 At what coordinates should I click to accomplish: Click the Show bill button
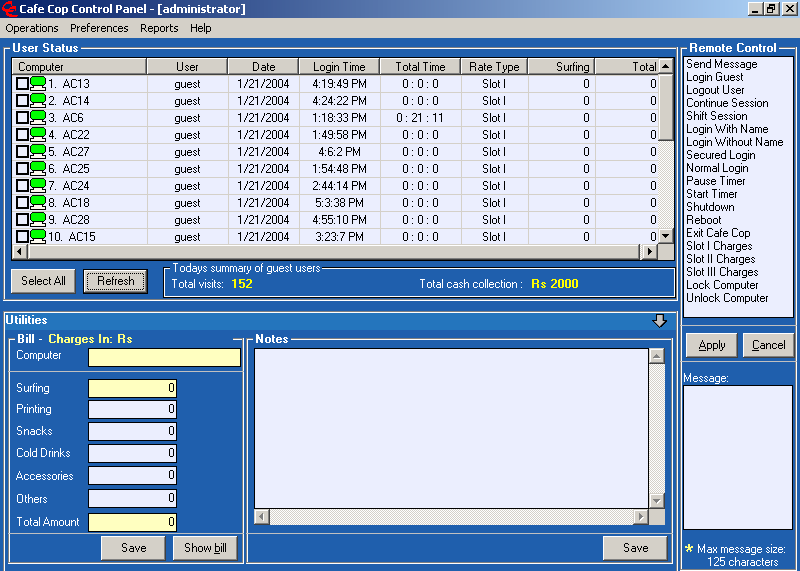(205, 548)
